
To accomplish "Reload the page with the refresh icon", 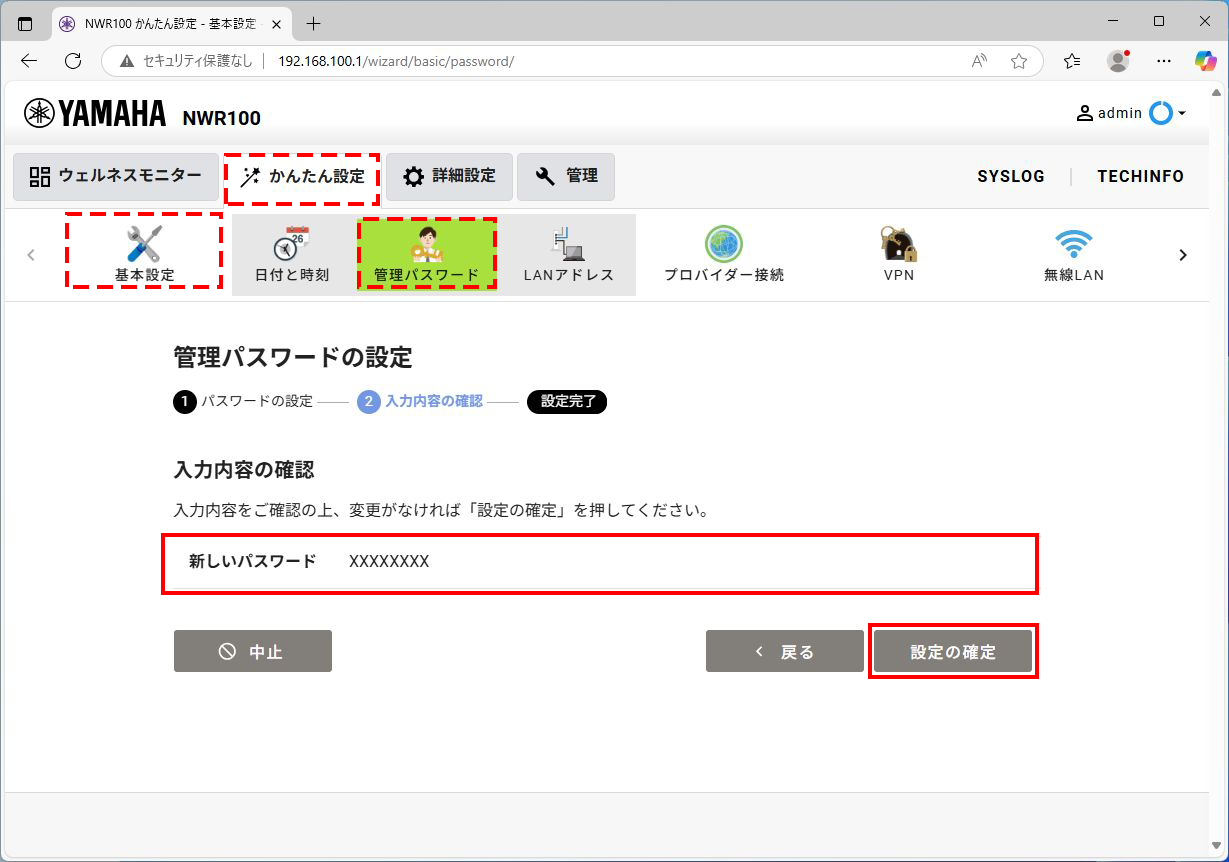I will click(72, 60).
